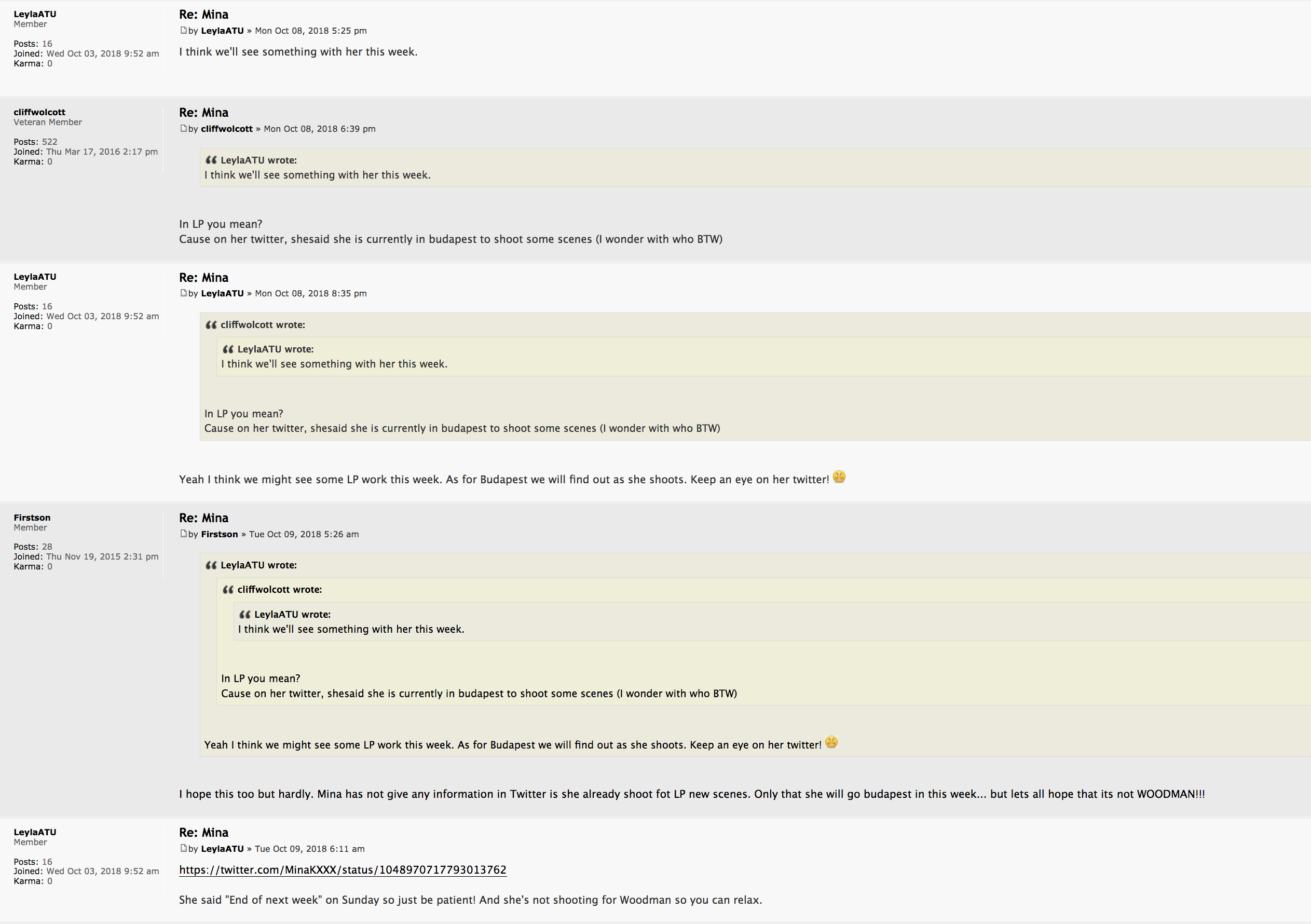
Task: Open Firstson's profile from the sidebar name
Action: 32,518
